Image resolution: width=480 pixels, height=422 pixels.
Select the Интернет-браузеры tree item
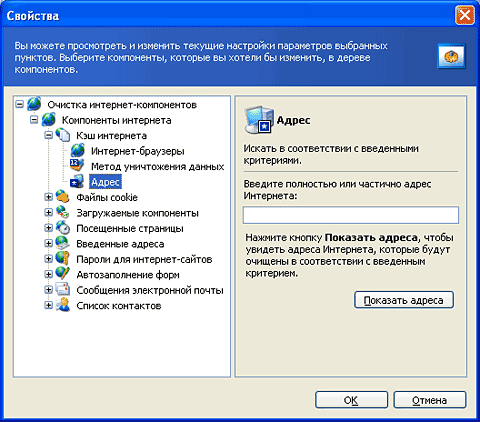pos(138,151)
